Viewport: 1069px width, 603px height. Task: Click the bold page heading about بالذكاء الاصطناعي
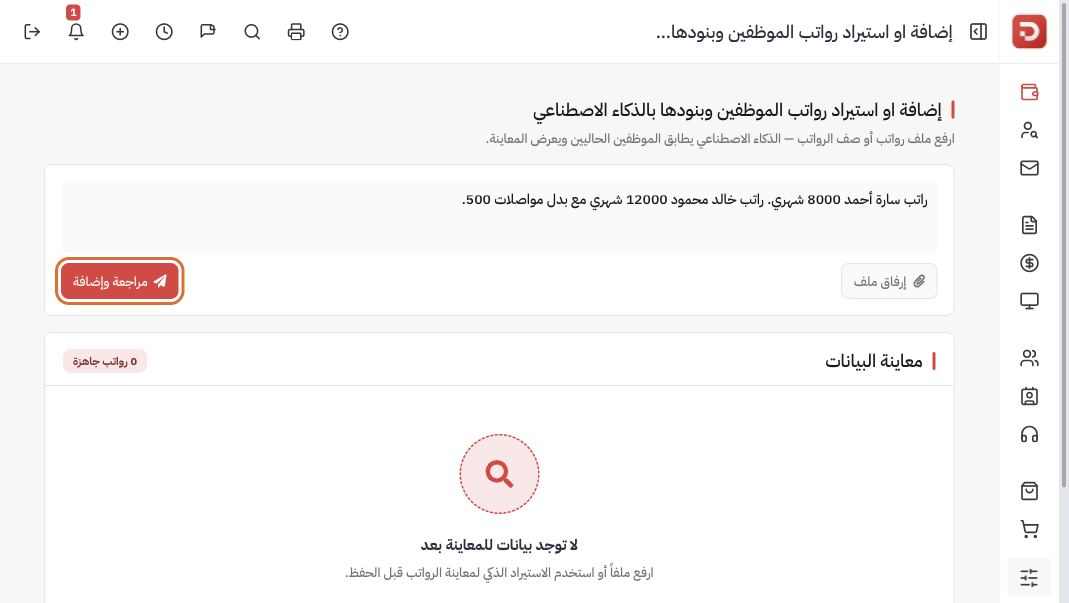tap(737, 110)
